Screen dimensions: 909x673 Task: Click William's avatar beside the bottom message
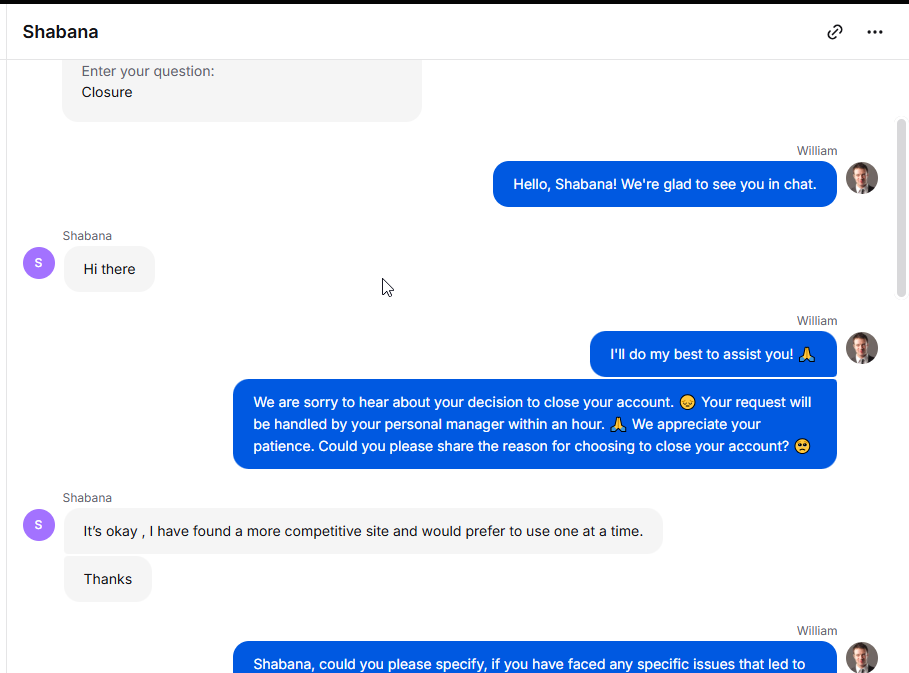[x=861, y=657]
